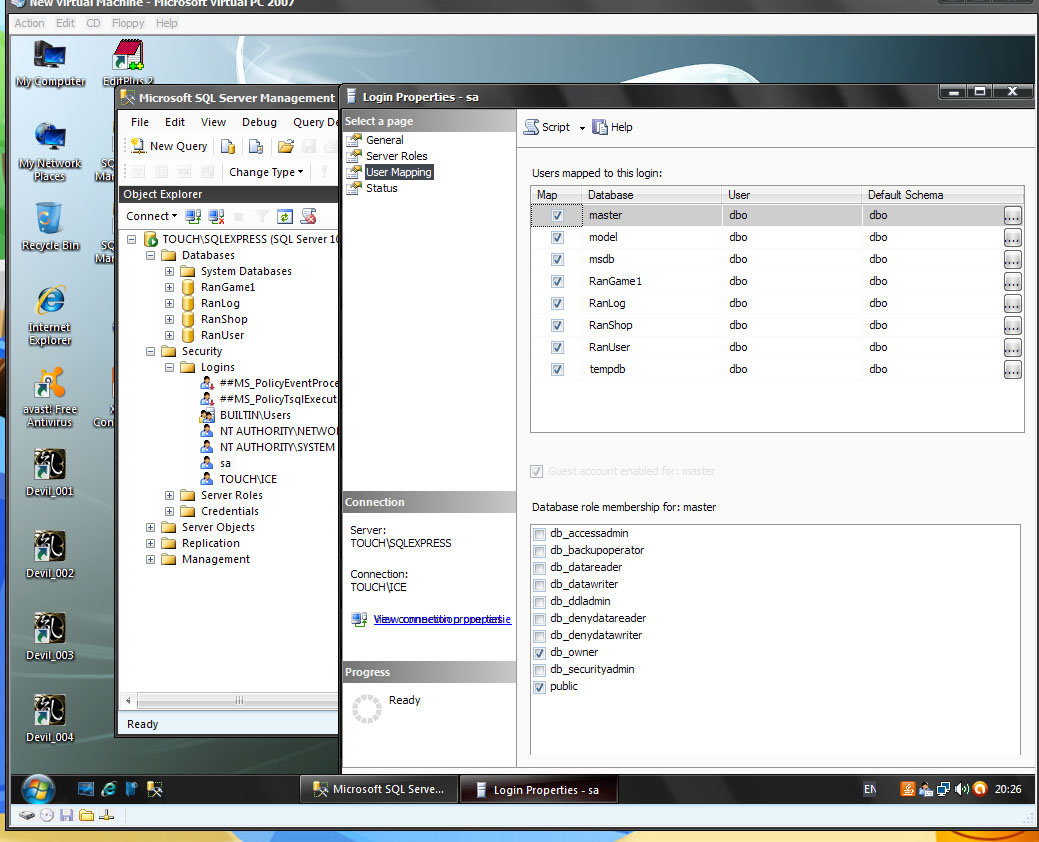The image size is (1039, 842).
Task: Enable the db_datareader role checkbox
Action: click(539, 568)
